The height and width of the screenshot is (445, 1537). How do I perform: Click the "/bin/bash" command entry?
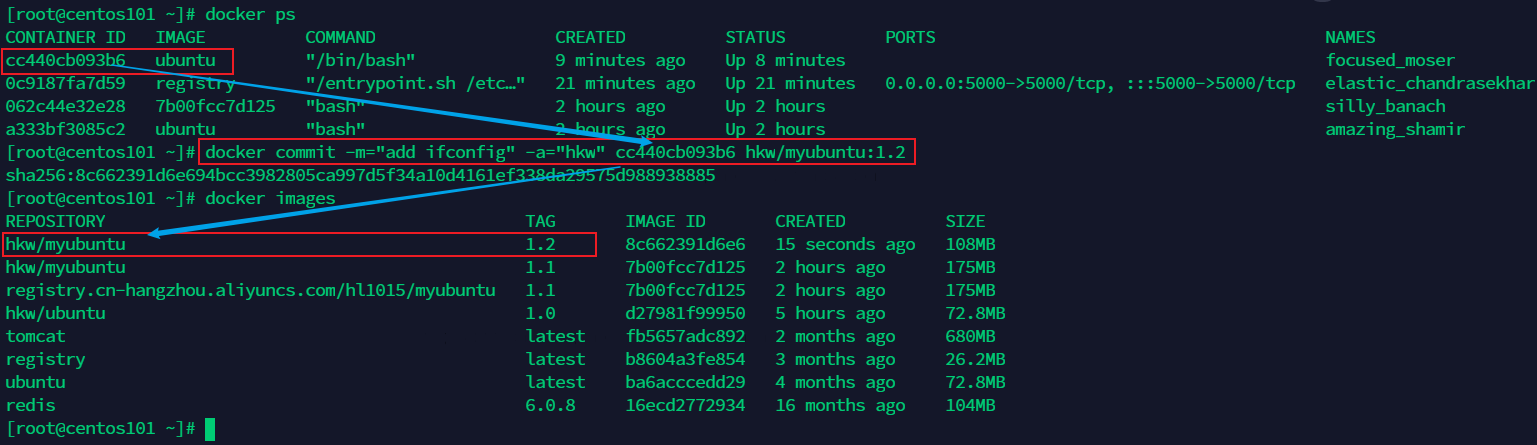click(360, 60)
